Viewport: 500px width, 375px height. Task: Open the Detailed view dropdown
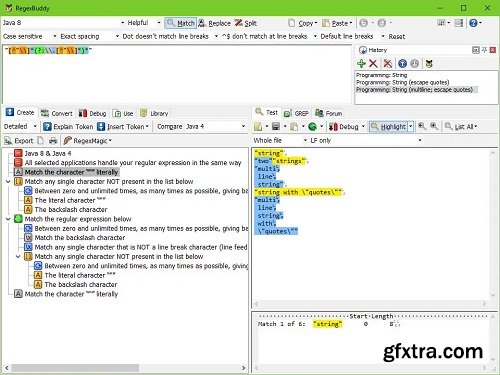(20, 126)
